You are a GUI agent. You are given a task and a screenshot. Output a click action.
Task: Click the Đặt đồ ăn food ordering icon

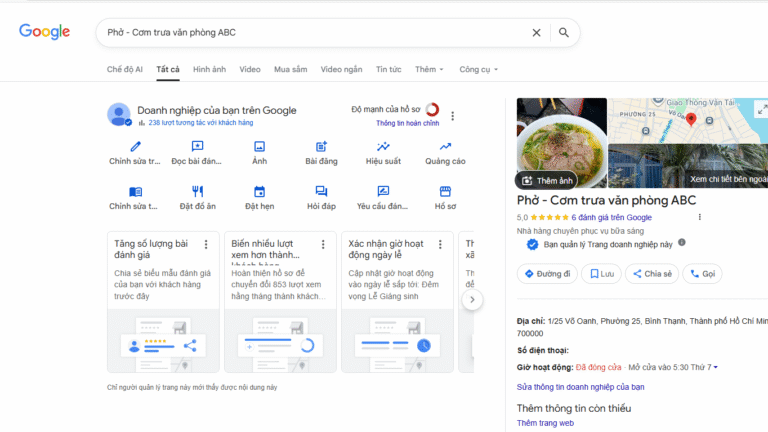click(x=197, y=192)
